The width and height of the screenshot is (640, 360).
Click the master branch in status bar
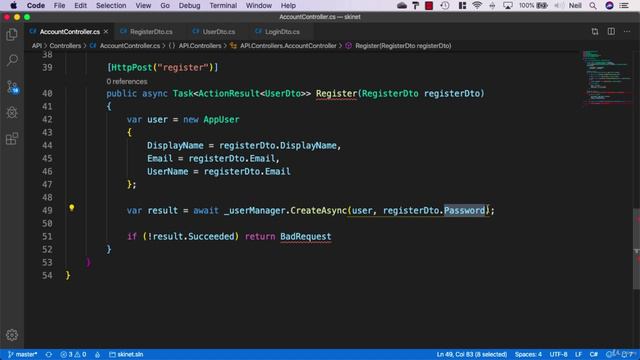22,354
